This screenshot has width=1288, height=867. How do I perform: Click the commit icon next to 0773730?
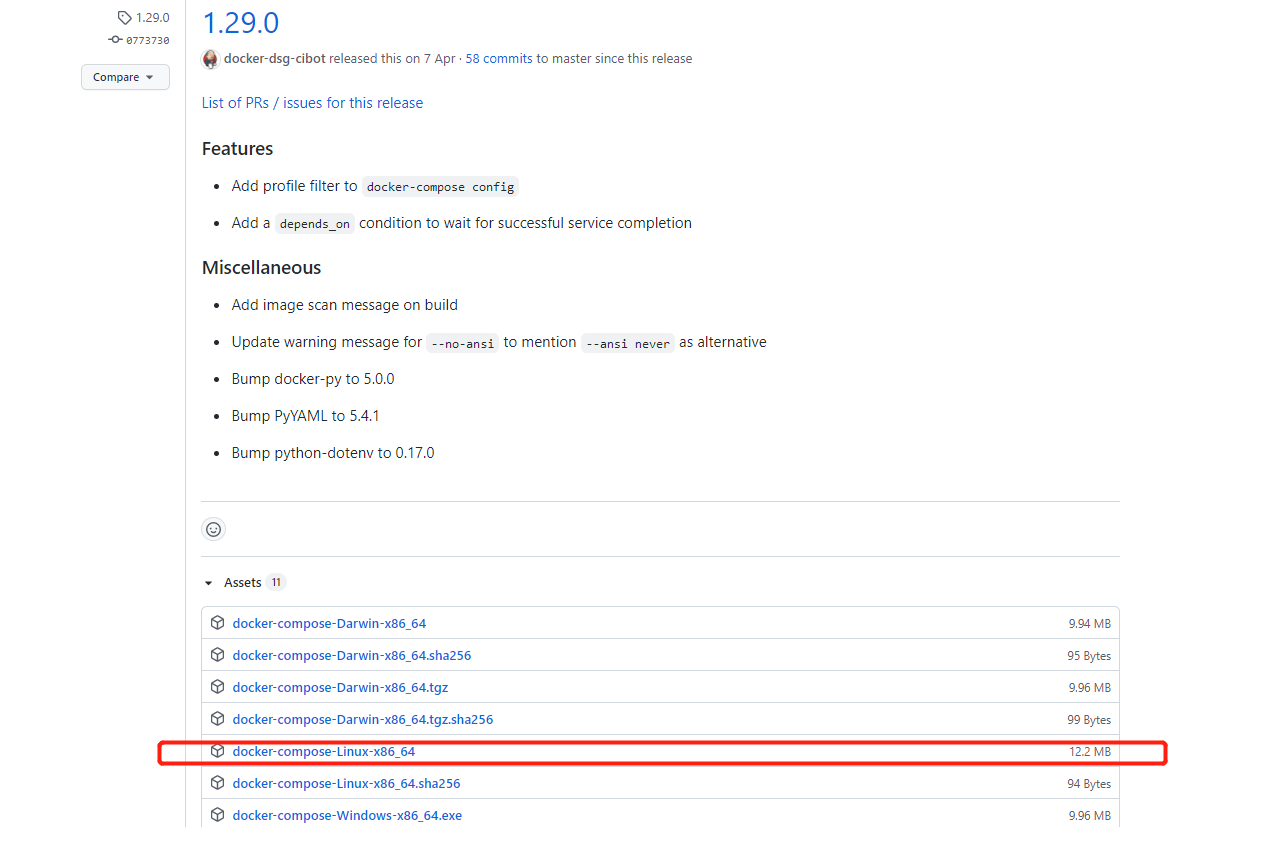tap(115, 40)
